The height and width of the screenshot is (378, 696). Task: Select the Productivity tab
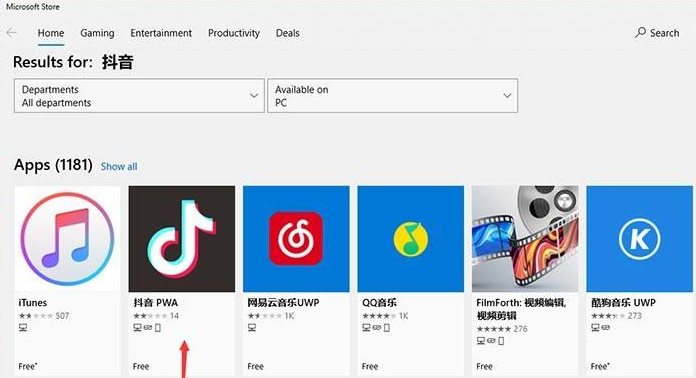234,33
